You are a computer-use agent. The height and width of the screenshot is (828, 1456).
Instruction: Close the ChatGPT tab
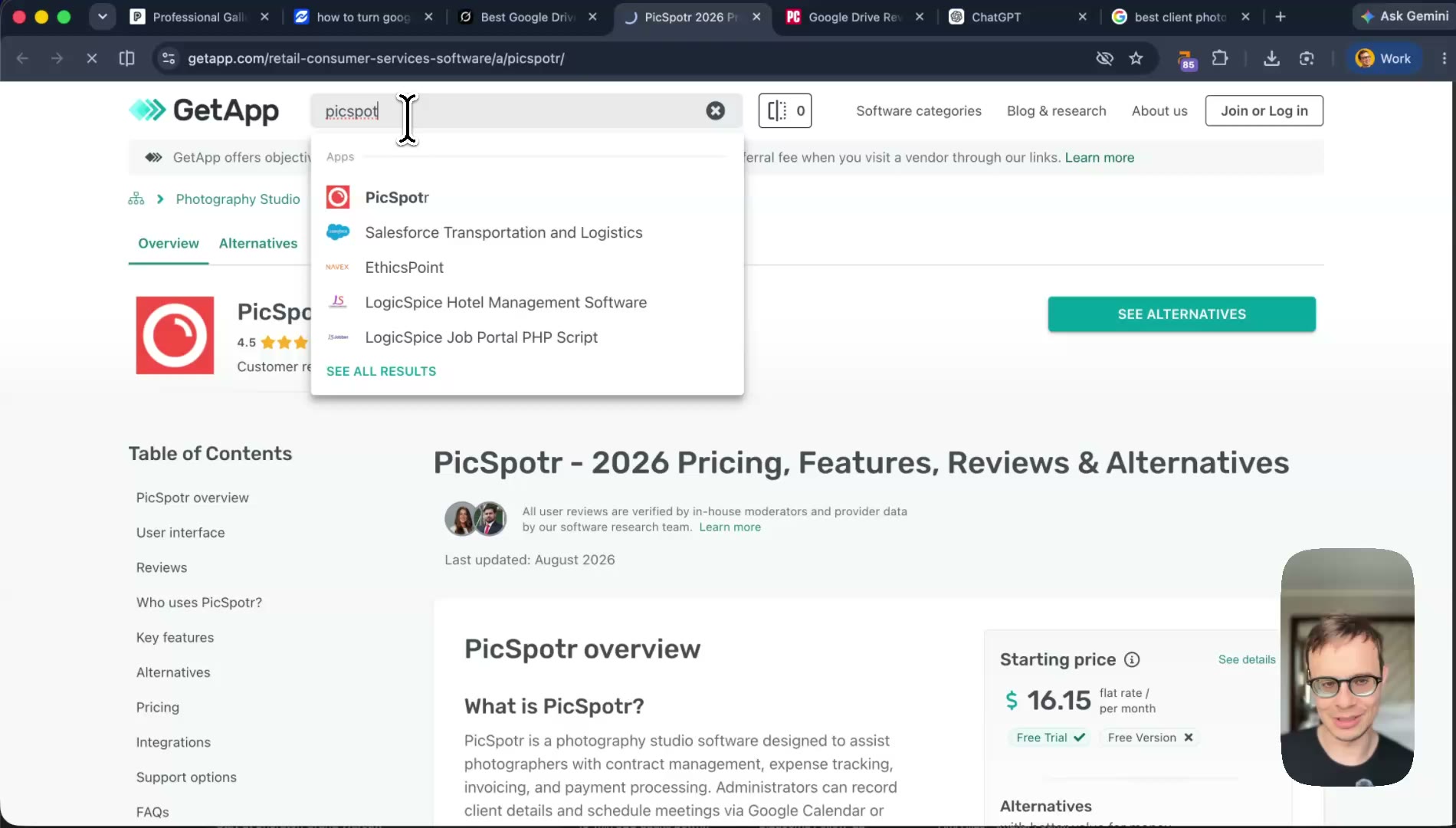tap(1082, 16)
